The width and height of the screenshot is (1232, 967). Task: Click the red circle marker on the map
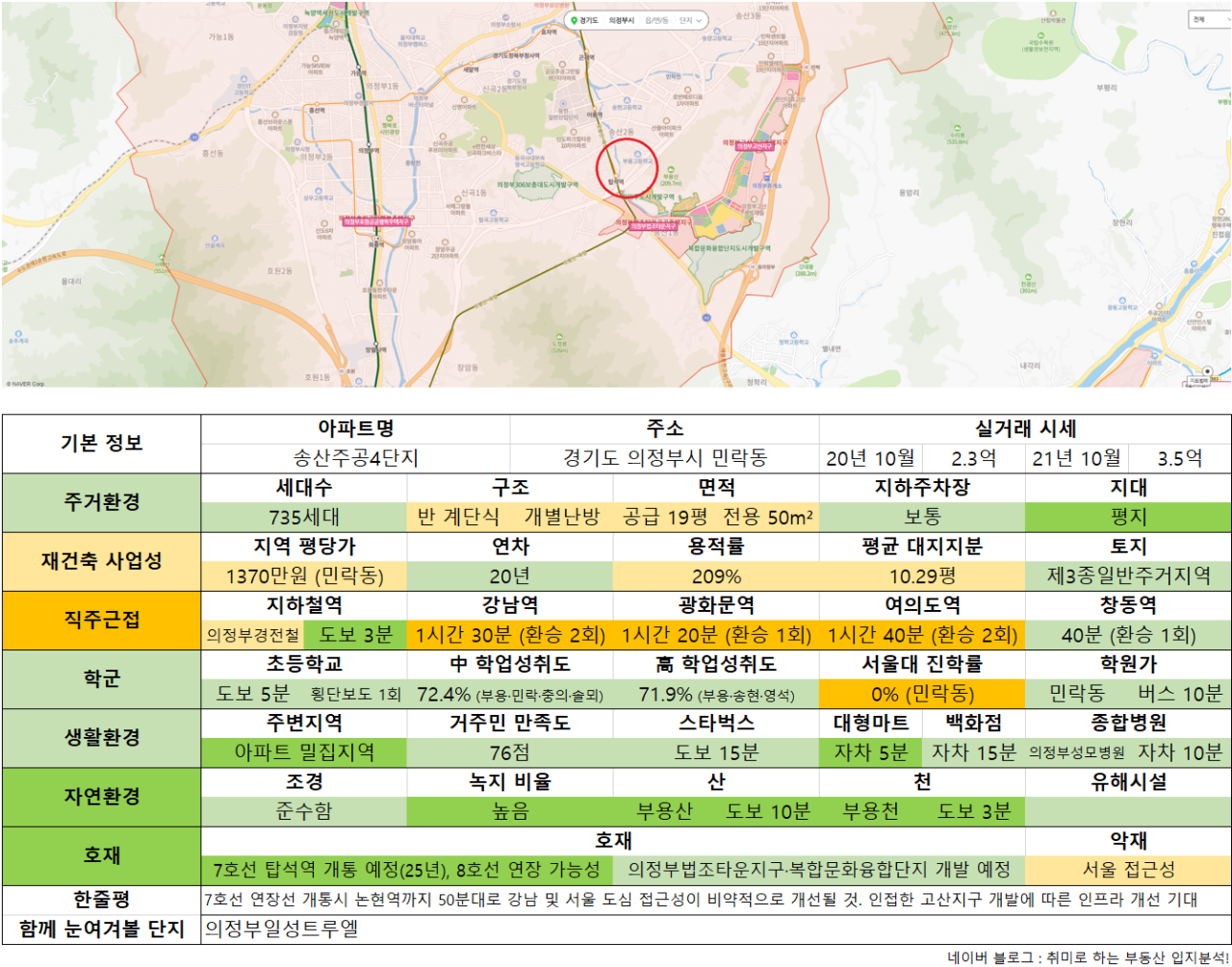pyautogui.click(x=628, y=168)
